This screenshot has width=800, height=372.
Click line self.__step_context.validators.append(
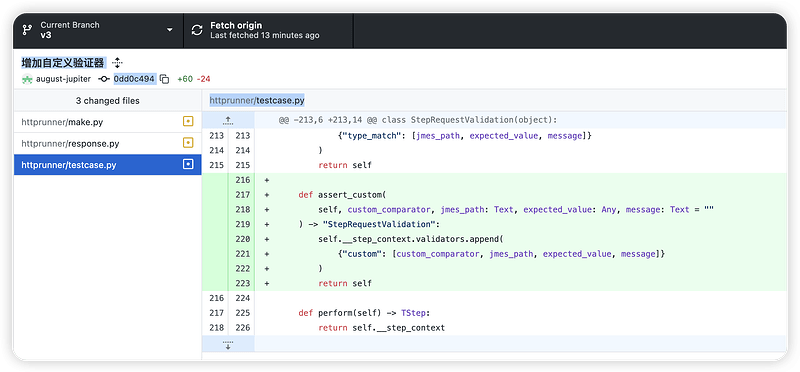(411, 239)
